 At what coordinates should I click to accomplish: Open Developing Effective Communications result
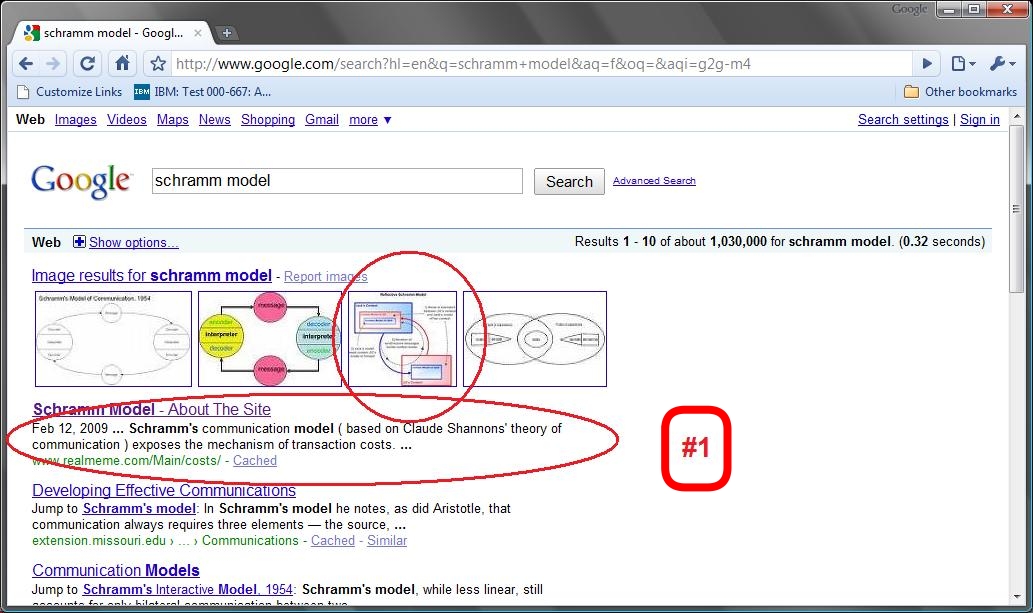(164, 490)
